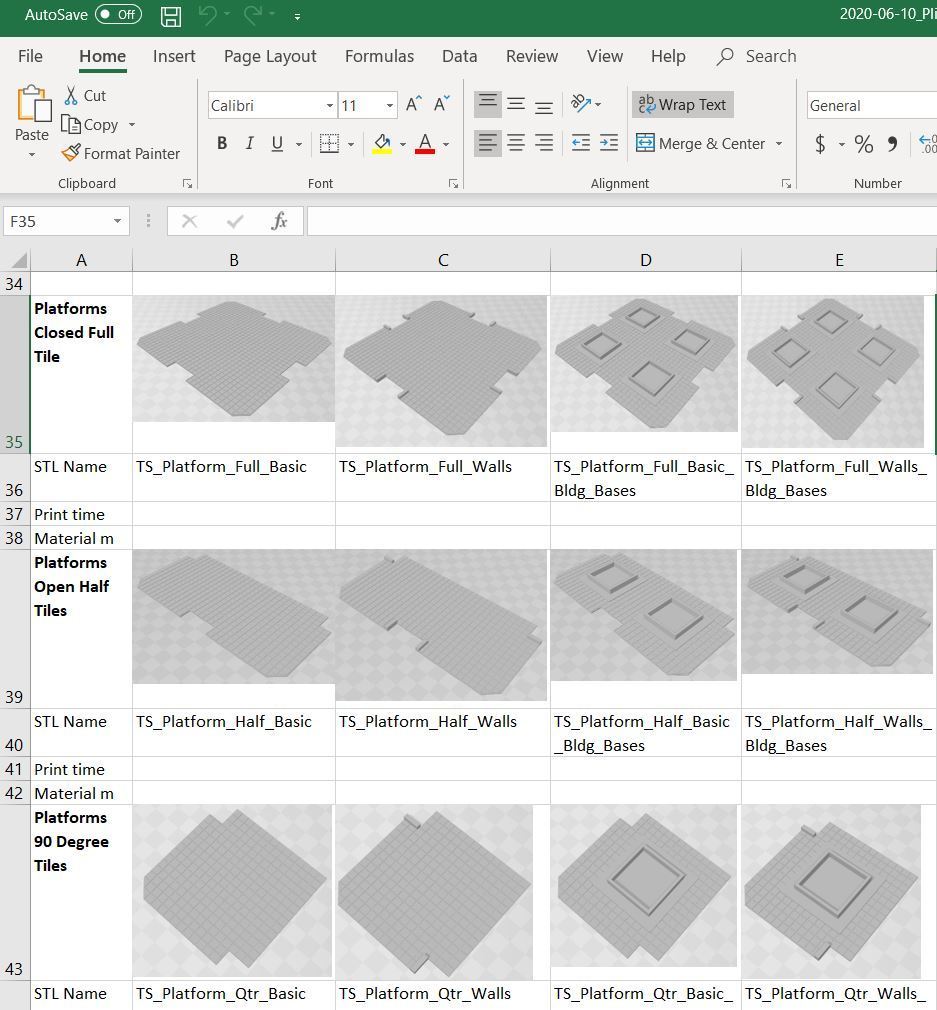Screen dimensions: 937x1010
Task: Open the Format Painter tool
Action: [121, 153]
